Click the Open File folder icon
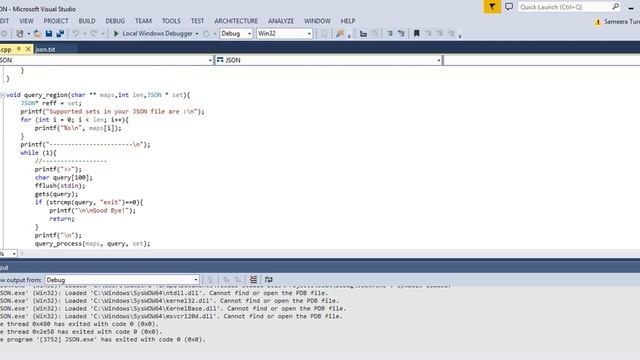640x360 pixels. tap(37, 33)
